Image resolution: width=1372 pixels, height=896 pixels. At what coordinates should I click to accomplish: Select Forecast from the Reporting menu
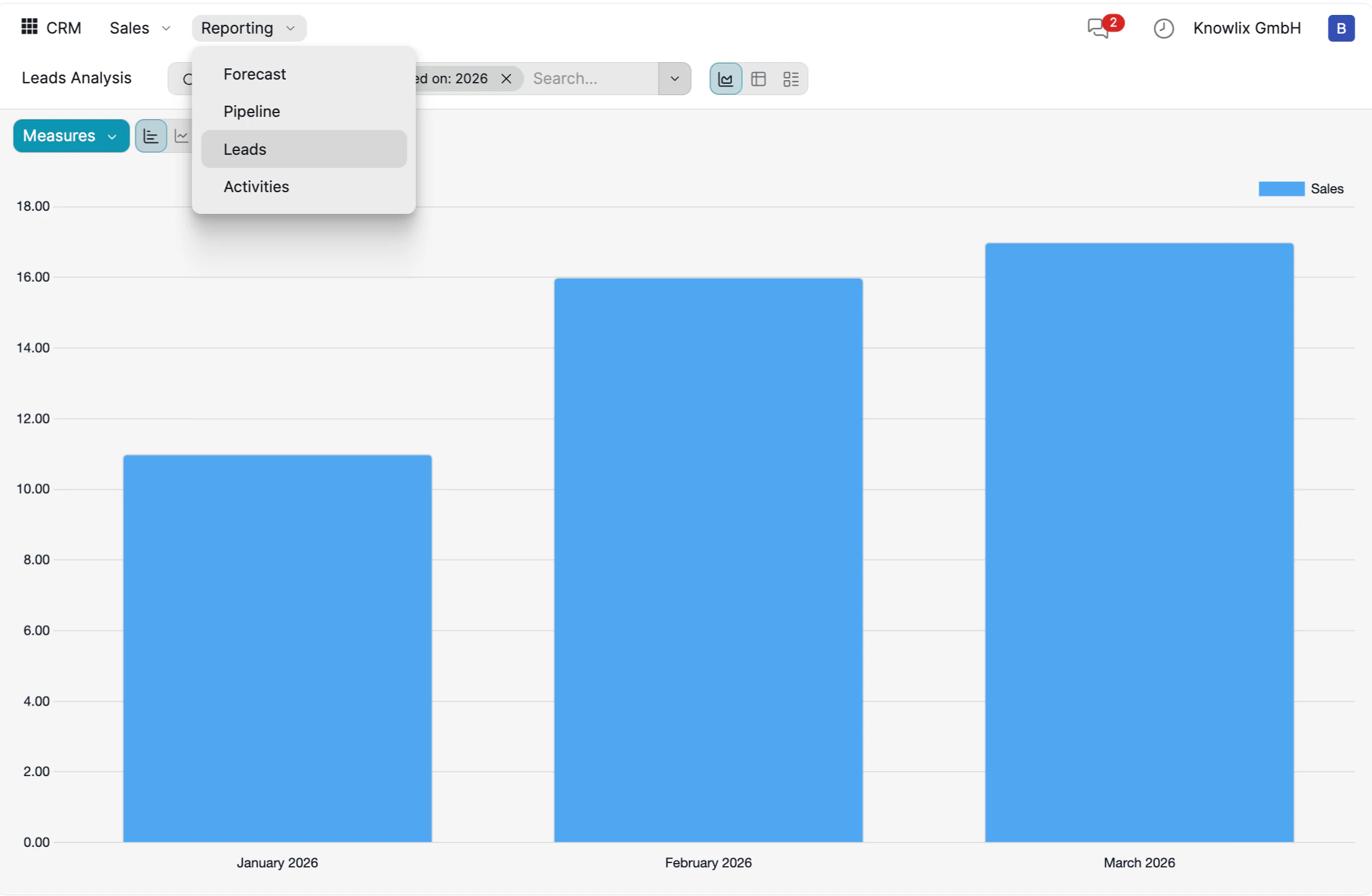(254, 74)
